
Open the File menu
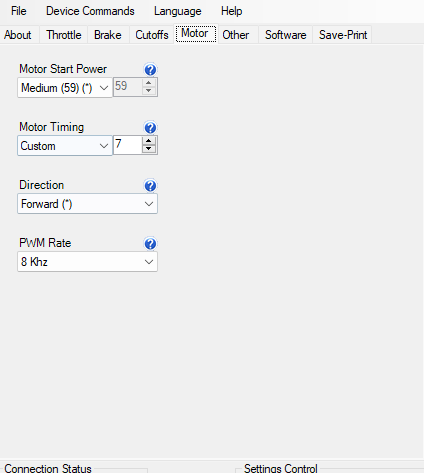[18, 11]
